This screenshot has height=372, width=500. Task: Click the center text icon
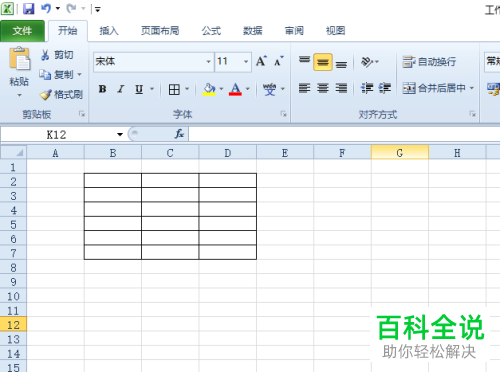323,88
